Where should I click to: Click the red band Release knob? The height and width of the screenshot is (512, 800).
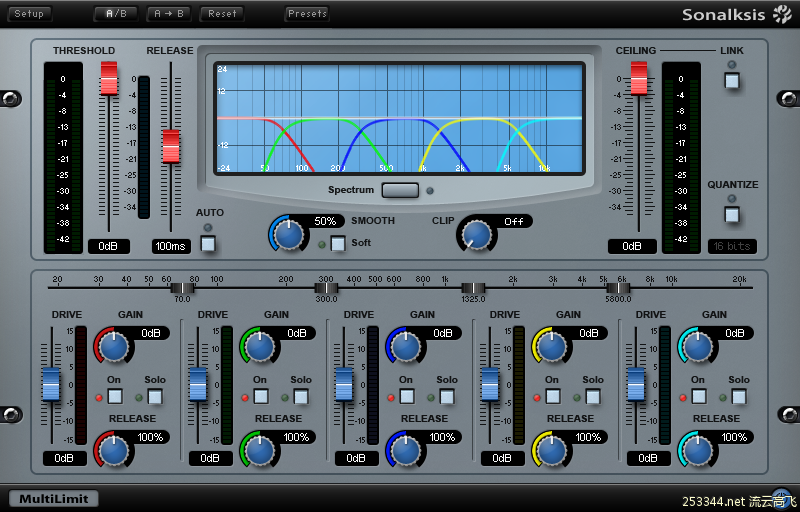tap(114, 451)
